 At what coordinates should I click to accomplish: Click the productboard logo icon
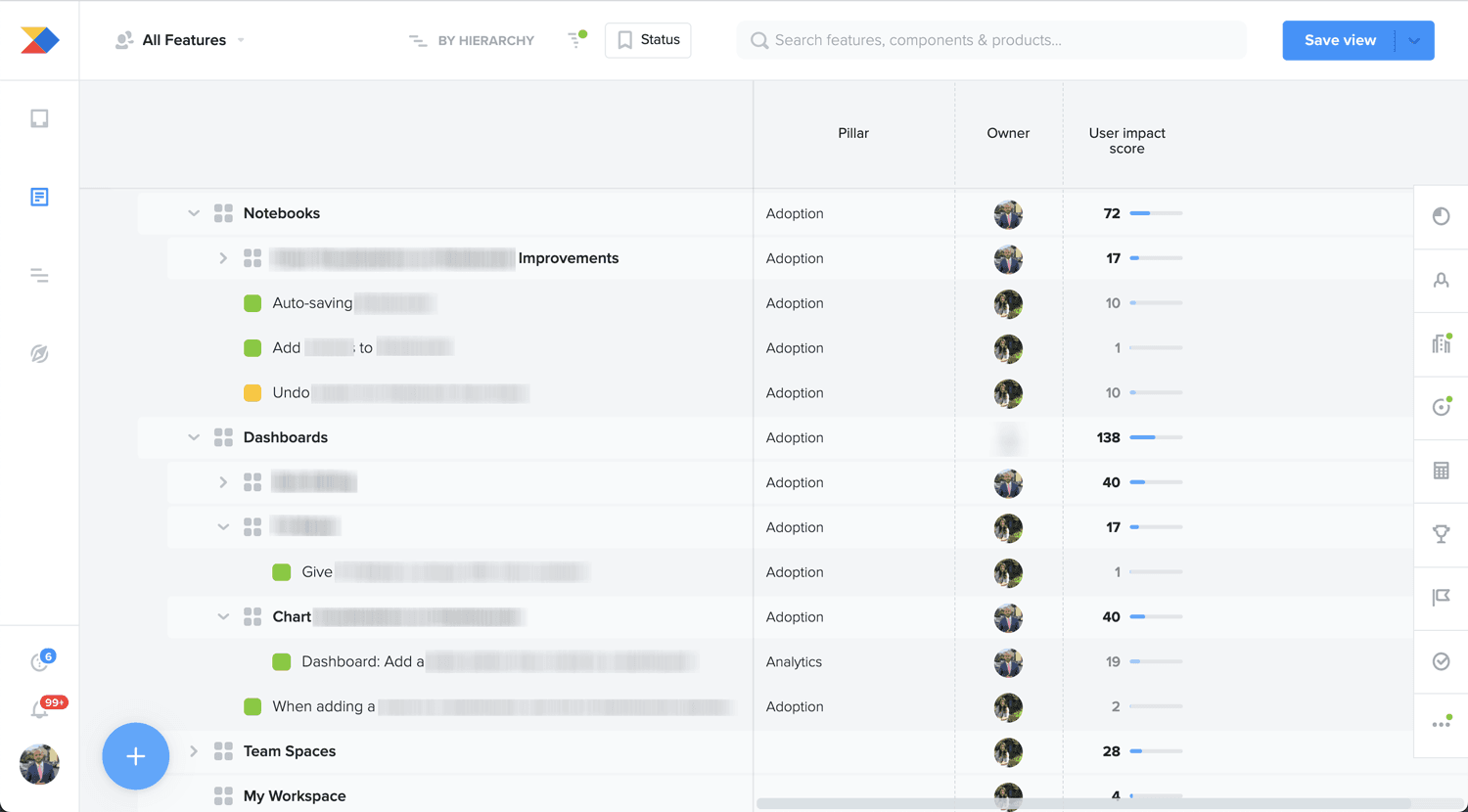coord(39,40)
